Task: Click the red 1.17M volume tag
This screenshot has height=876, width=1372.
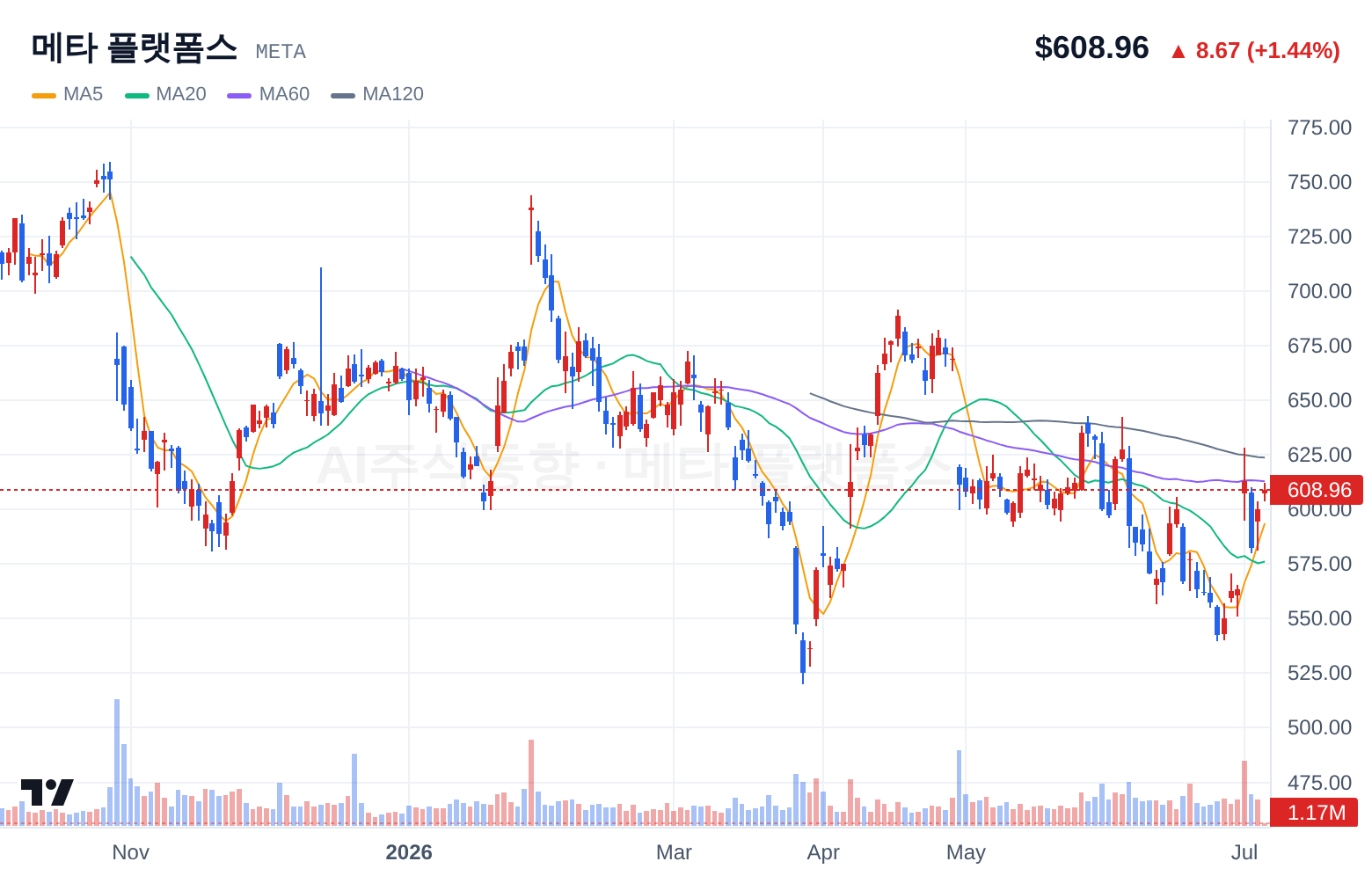Action: pyautogui.click(x=1315, y=813)
